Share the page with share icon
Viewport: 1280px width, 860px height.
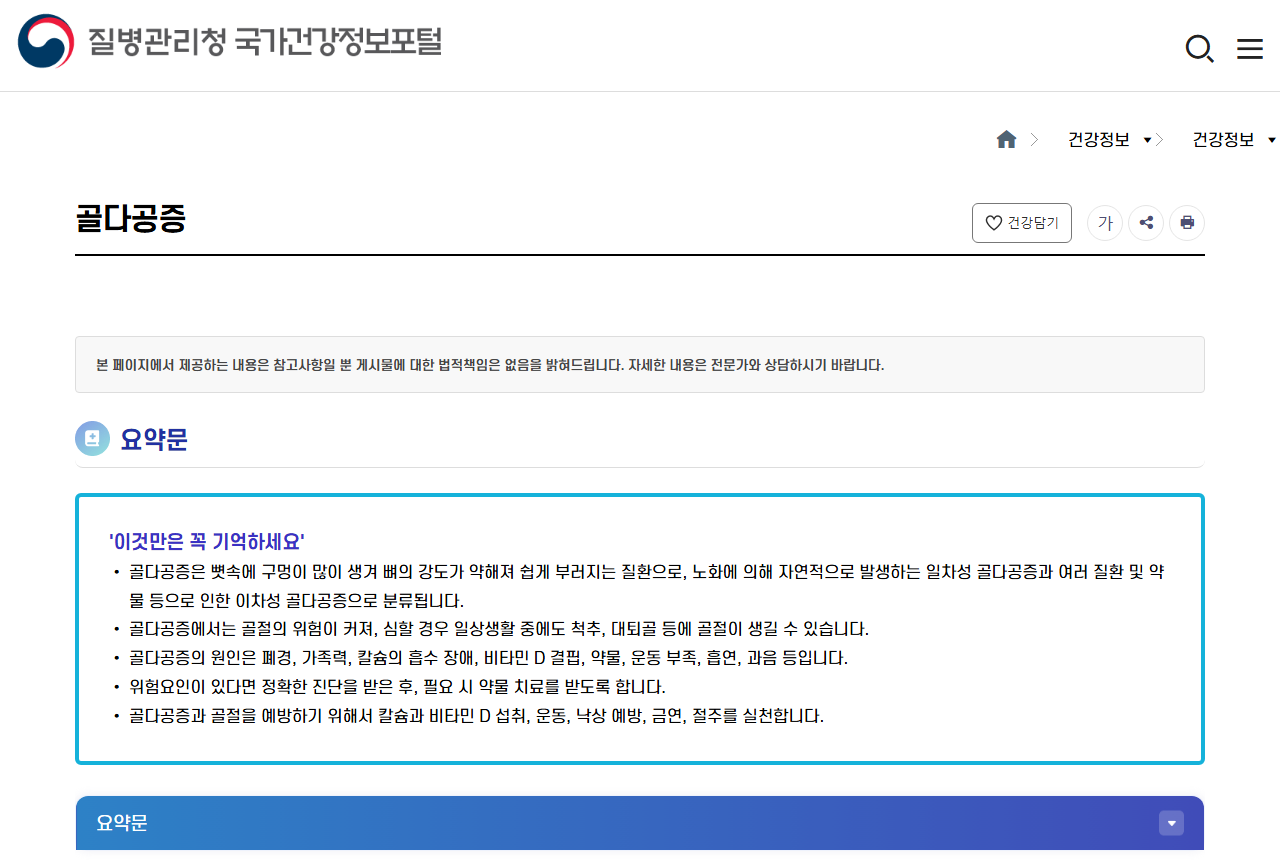(x=1146, y=223)
